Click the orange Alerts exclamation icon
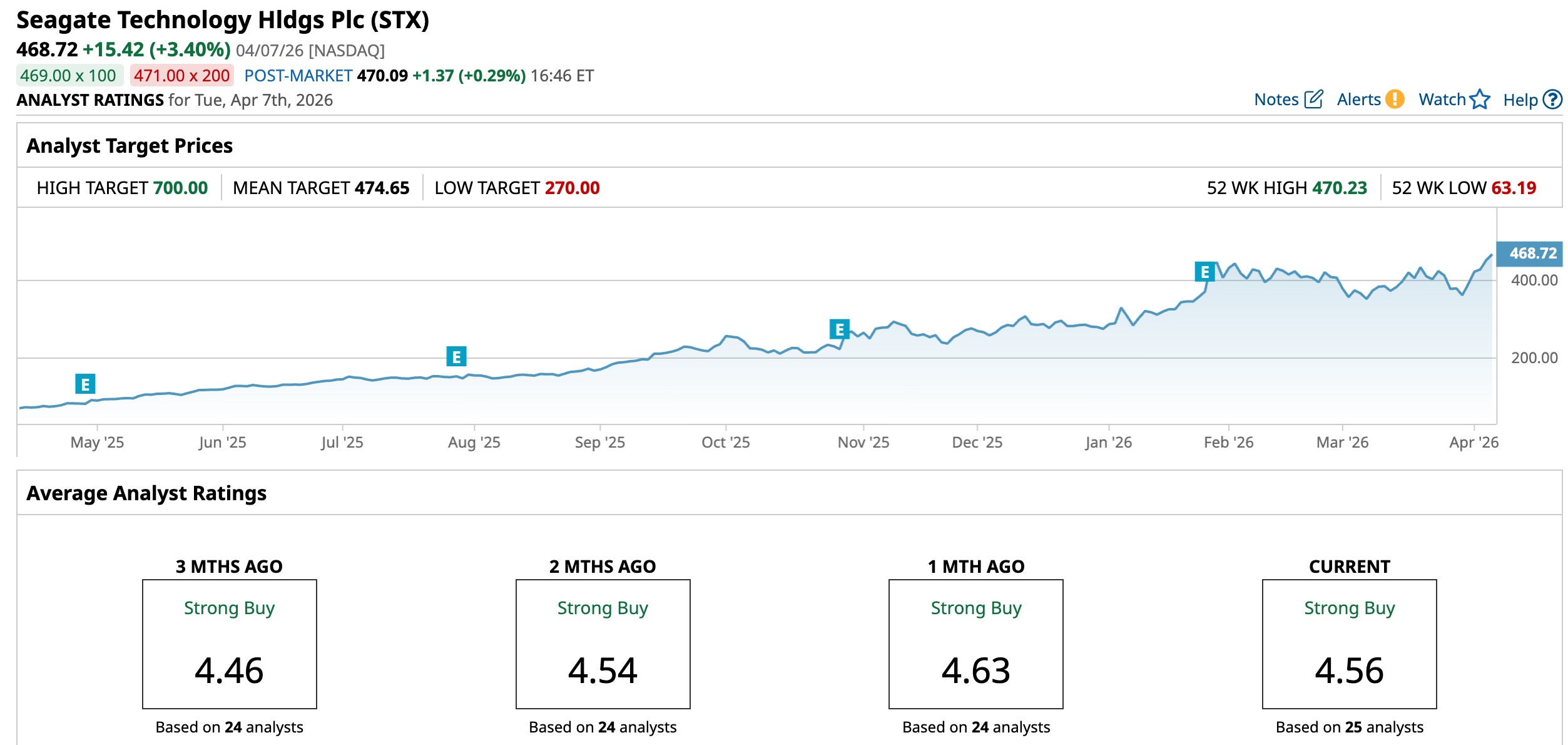Viewport: 1568px width, 745px height. [x=1395, y=99]
